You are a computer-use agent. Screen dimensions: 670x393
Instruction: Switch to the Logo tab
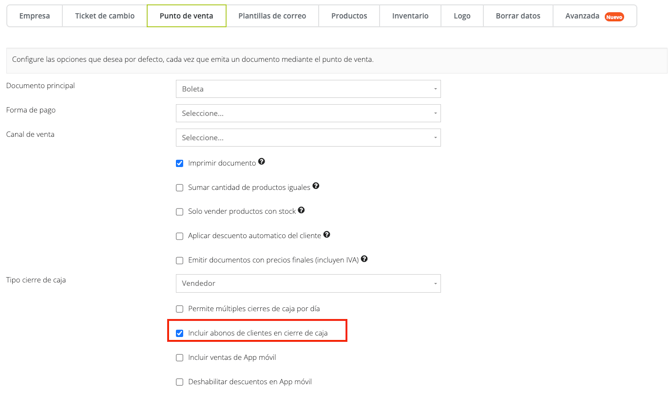(x=462, y=16)
